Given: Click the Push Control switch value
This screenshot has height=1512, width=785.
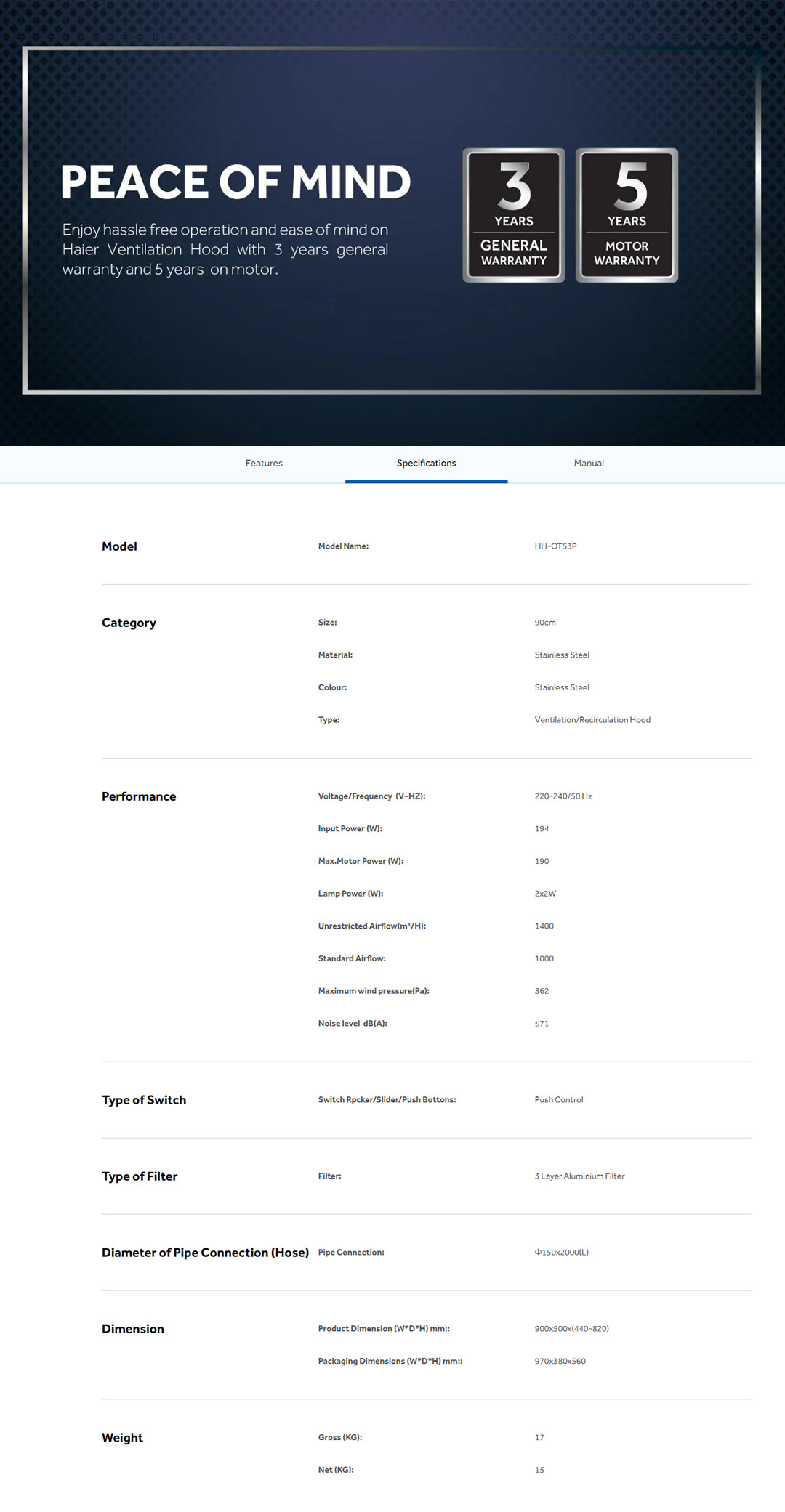Looking at the screenshot, I should [x=559, y=1100].
